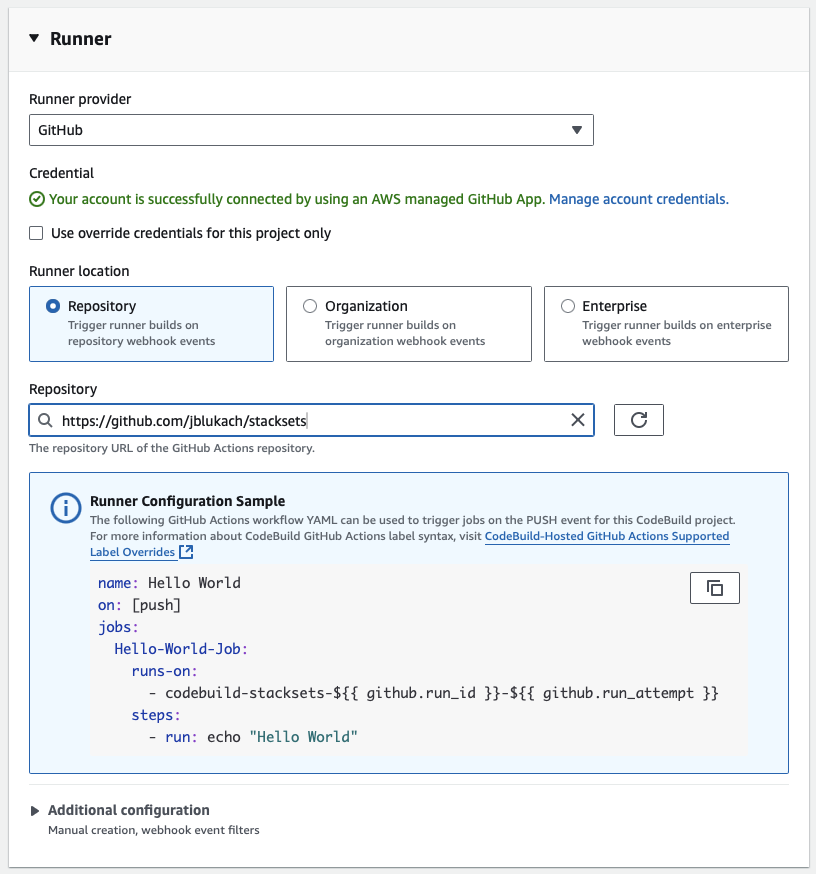Select the Repository runner location option
This screenshot has height=874, width=816.
[x=53, y=306]
